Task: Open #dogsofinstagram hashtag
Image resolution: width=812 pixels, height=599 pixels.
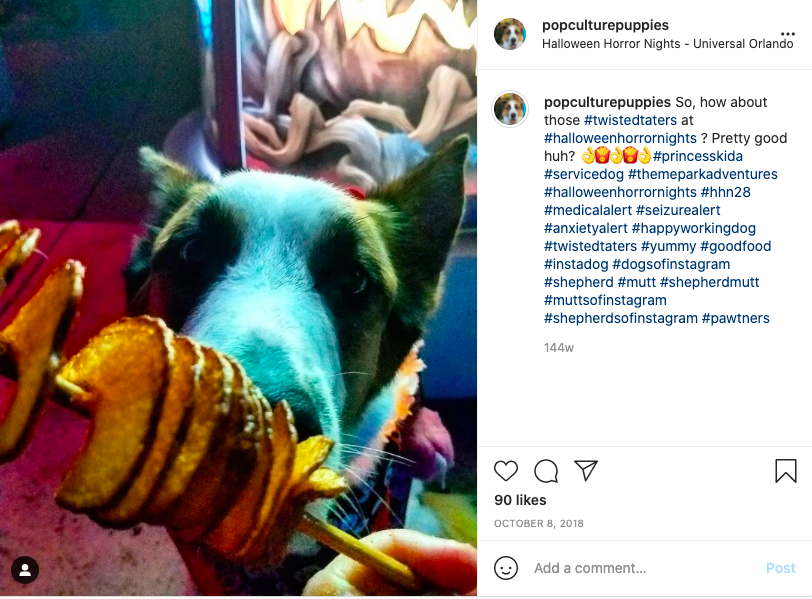Action: click(x=671, y=264)
